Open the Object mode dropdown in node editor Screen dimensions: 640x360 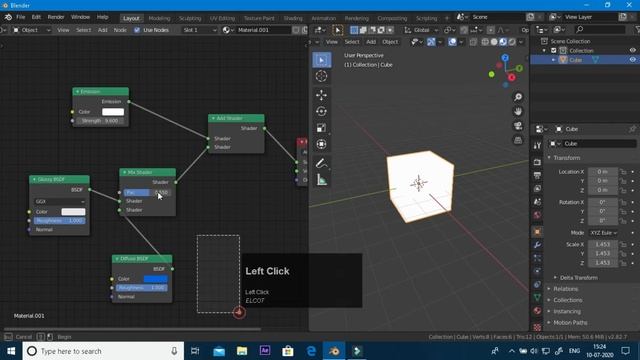pos(32,30)
